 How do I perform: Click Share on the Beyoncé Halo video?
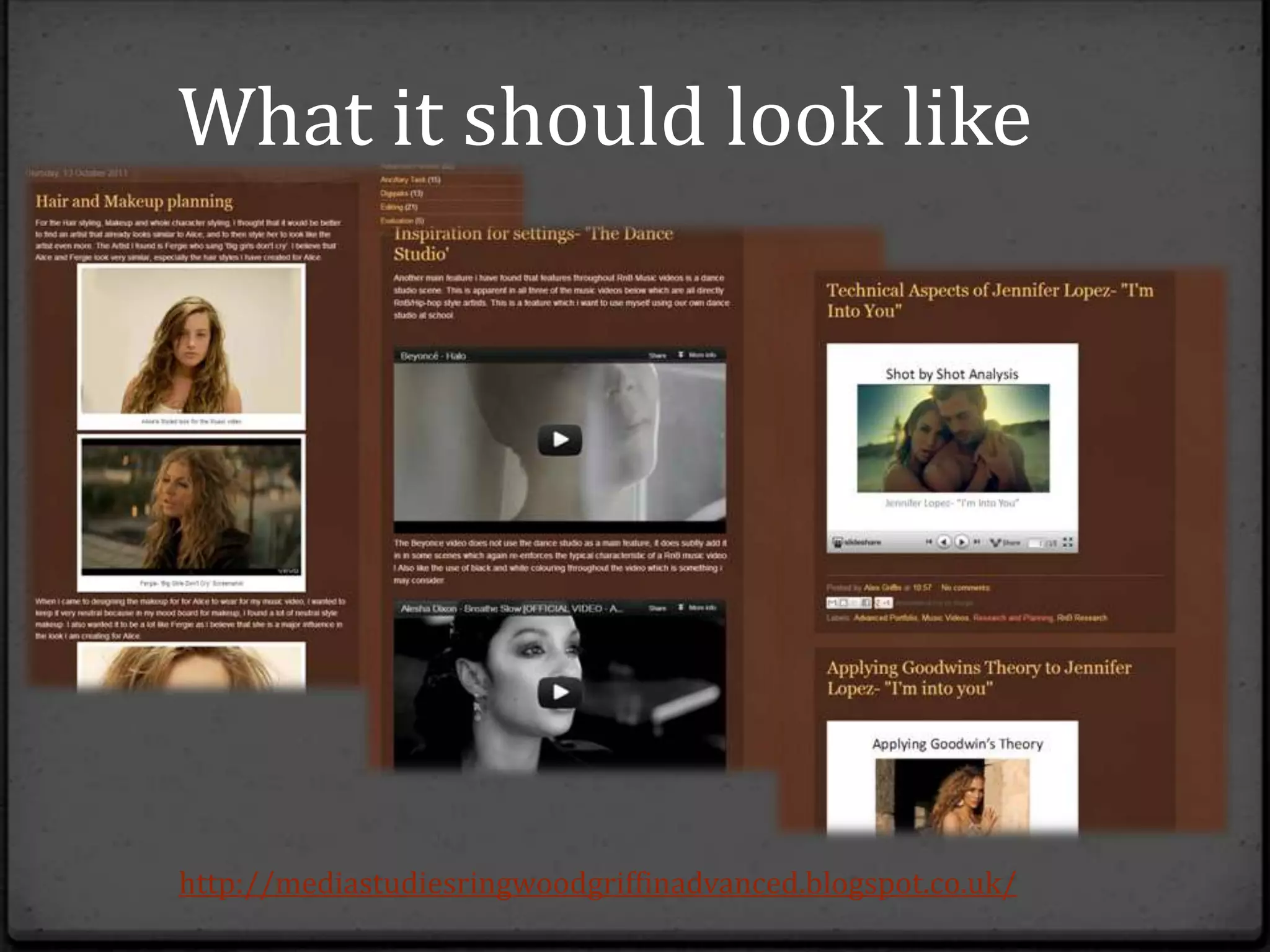pyautogui.click(x=657, y=355)
